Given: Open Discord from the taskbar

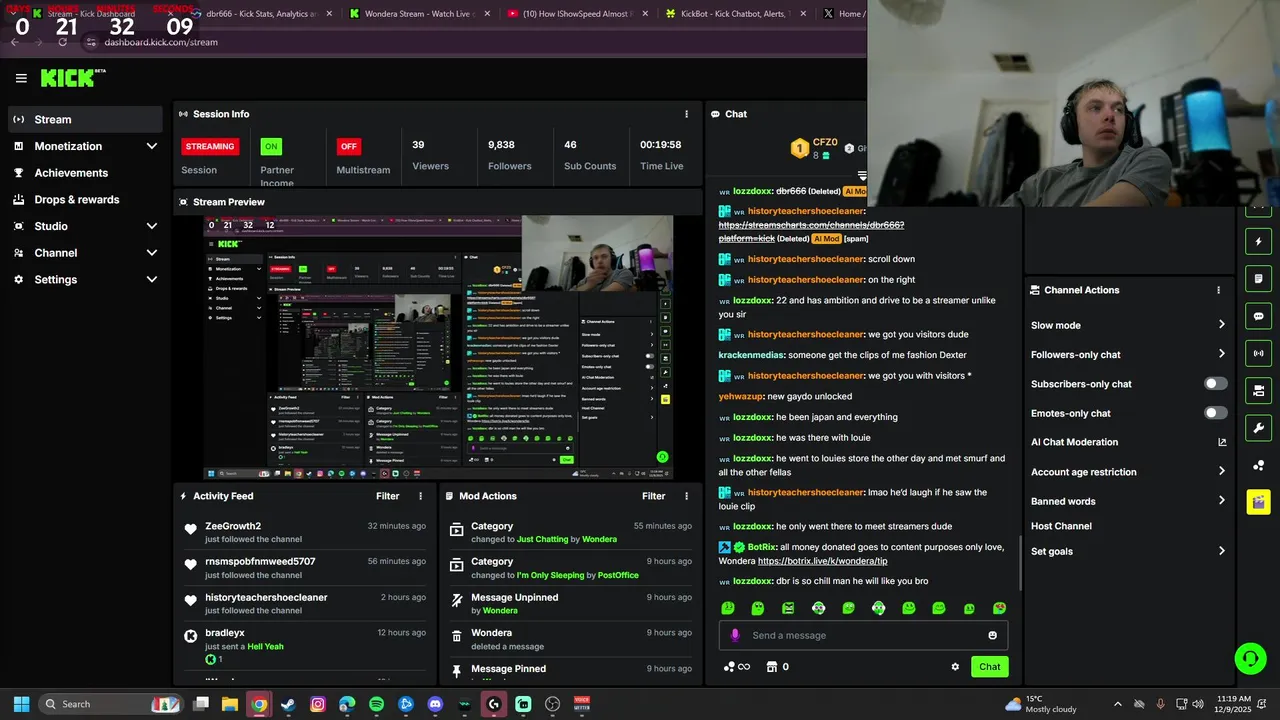Looking at the screenshot, I should pyautogui.click(x=435, y=704).
